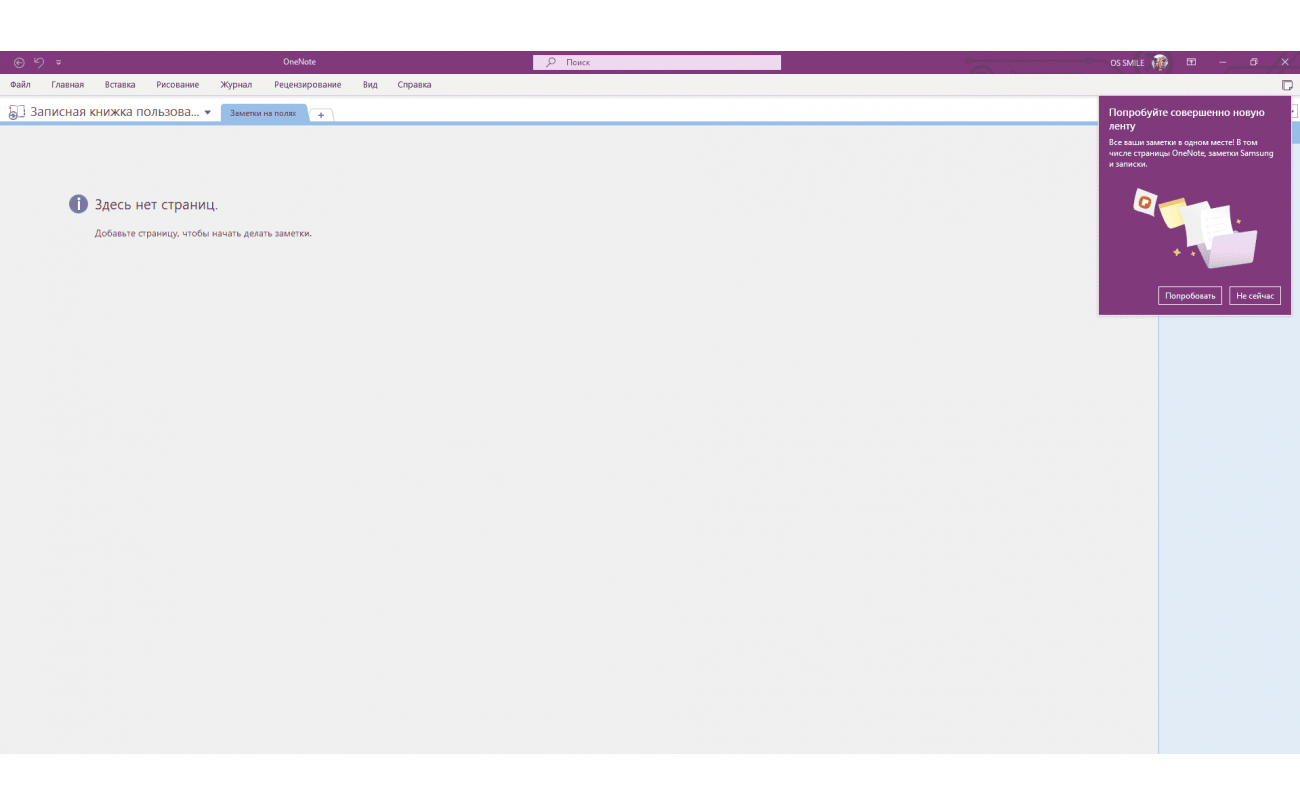Click the text Здесь нет страниц.
Image resolution: width=1300 pixels, height=806 pixels.
[x=156, y=205]
